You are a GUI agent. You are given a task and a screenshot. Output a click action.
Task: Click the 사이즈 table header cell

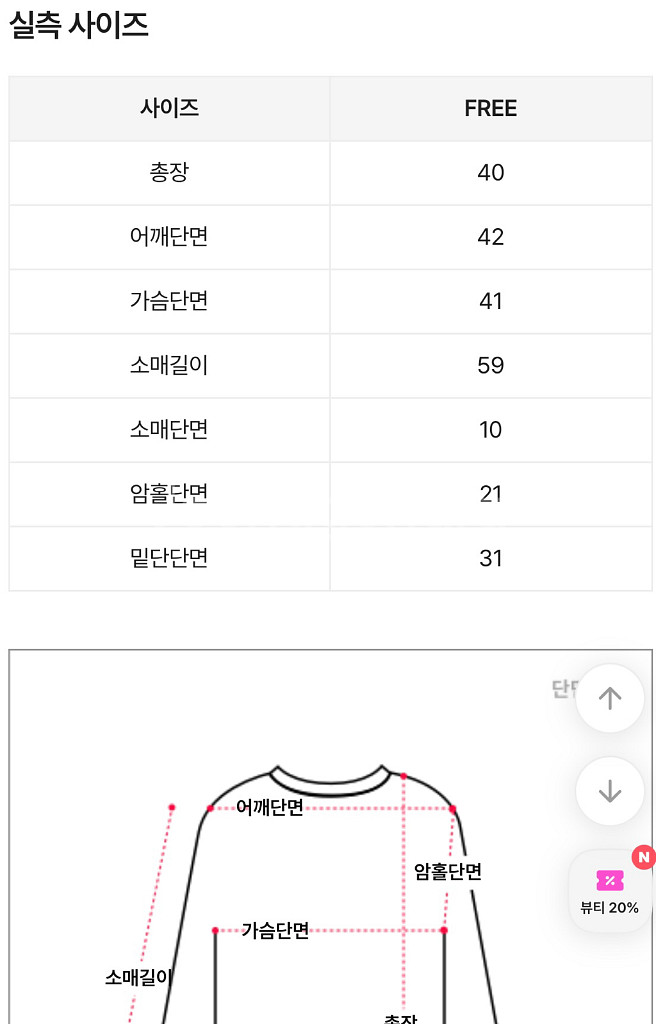coord(169,108)
